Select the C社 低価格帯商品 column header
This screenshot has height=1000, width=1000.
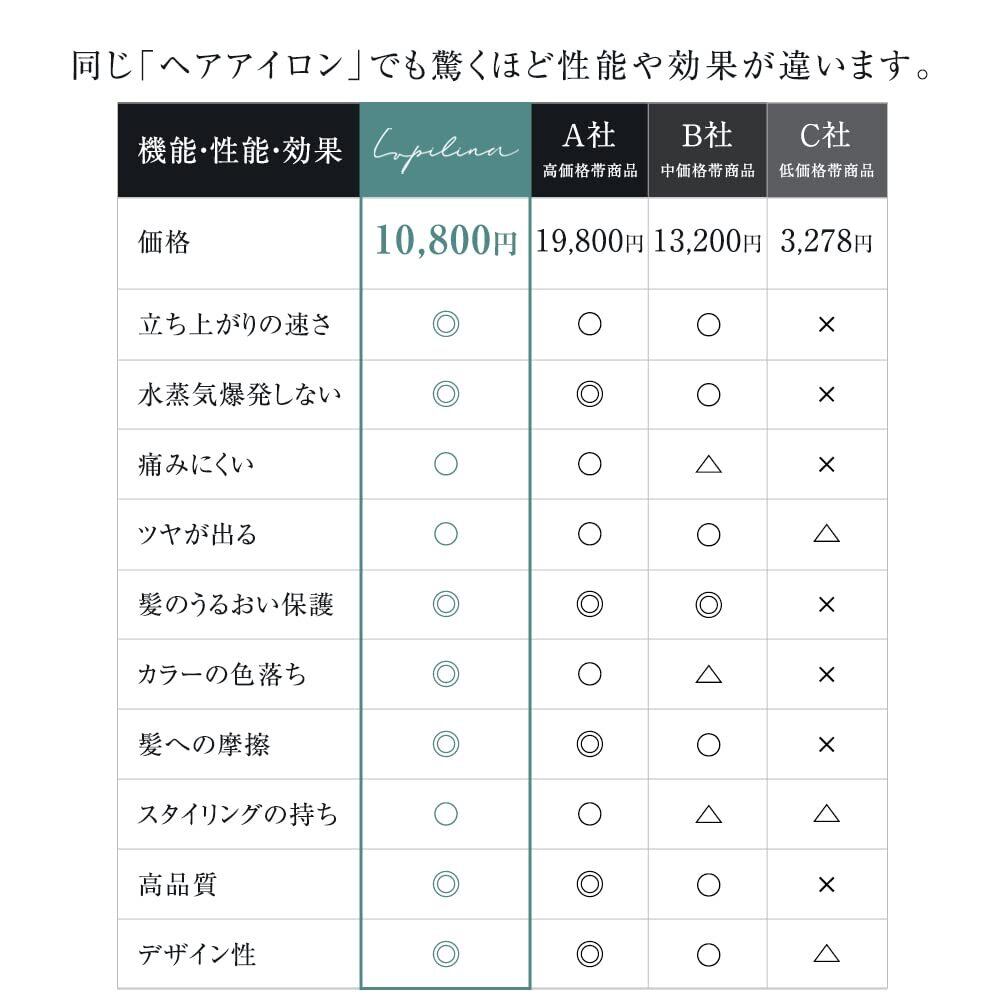[x=826, y=150]
